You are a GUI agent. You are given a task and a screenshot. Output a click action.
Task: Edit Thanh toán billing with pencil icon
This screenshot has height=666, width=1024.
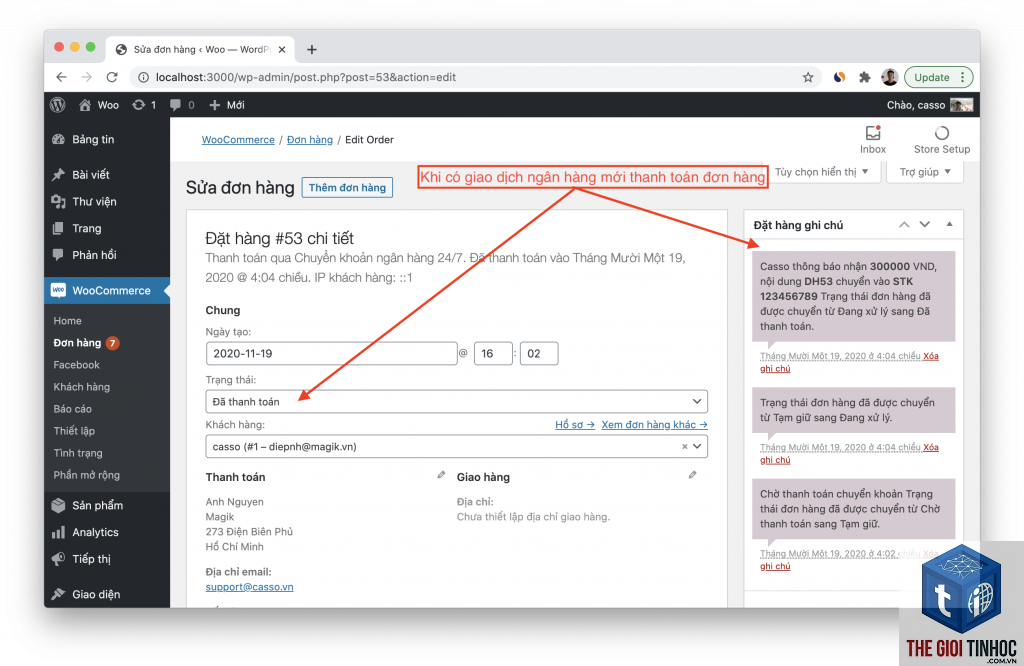(x=441, y=475)
